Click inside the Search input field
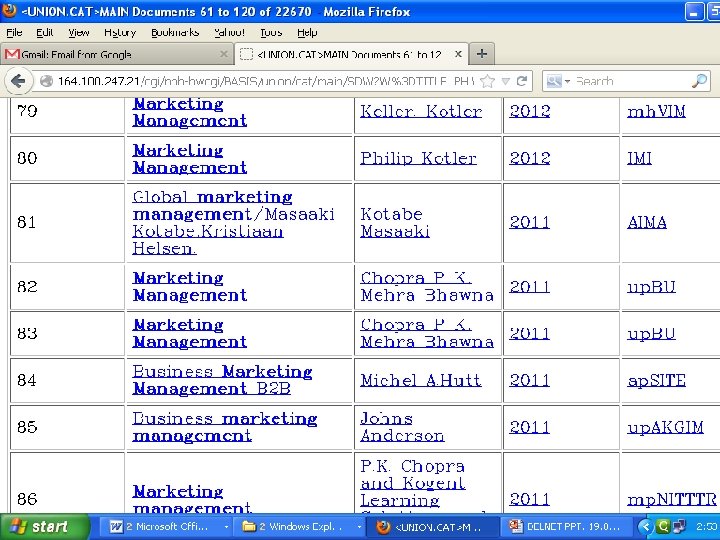Viewport: 720px width, 540px height. tap(631, 81)
